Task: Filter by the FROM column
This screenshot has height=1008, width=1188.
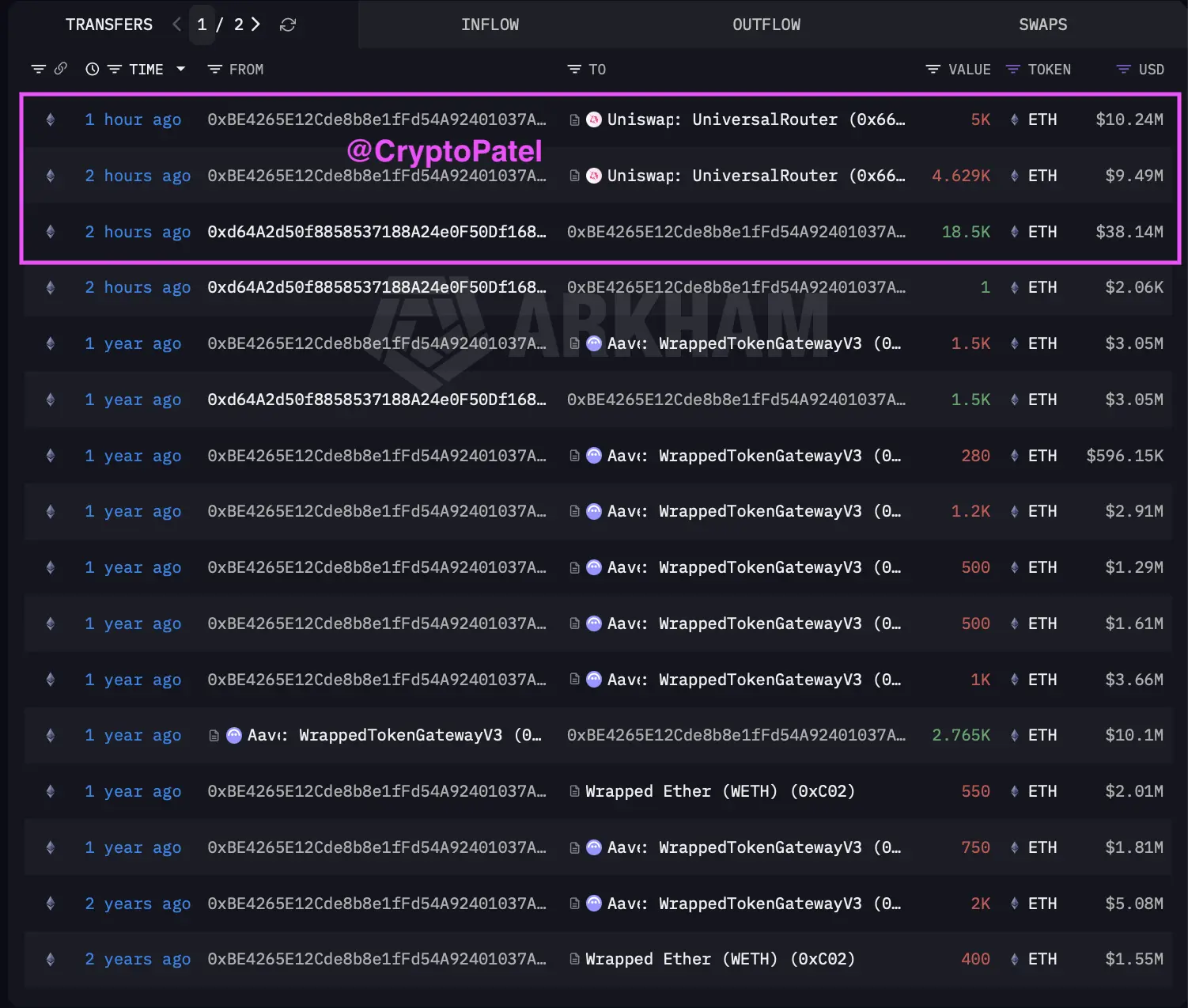Action: tap(214, 70)
